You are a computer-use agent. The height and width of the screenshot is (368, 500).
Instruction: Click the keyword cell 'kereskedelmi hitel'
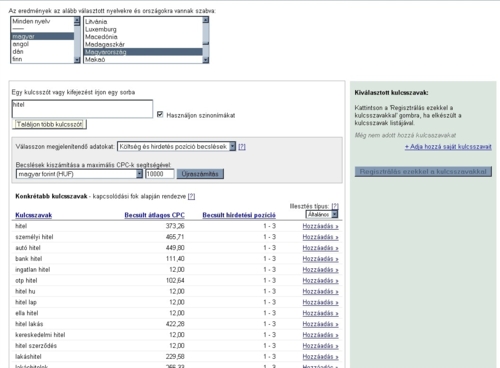pos(40,335)
